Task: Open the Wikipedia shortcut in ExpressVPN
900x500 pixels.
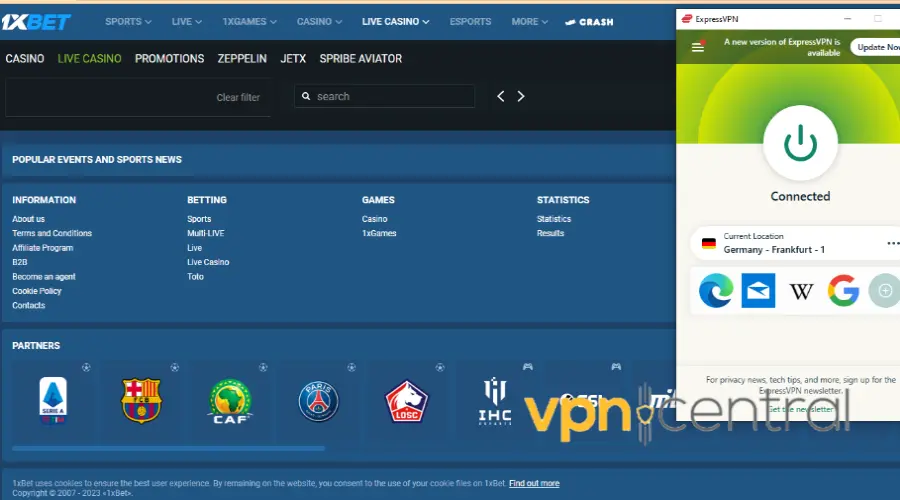Action: pos(801,292)
